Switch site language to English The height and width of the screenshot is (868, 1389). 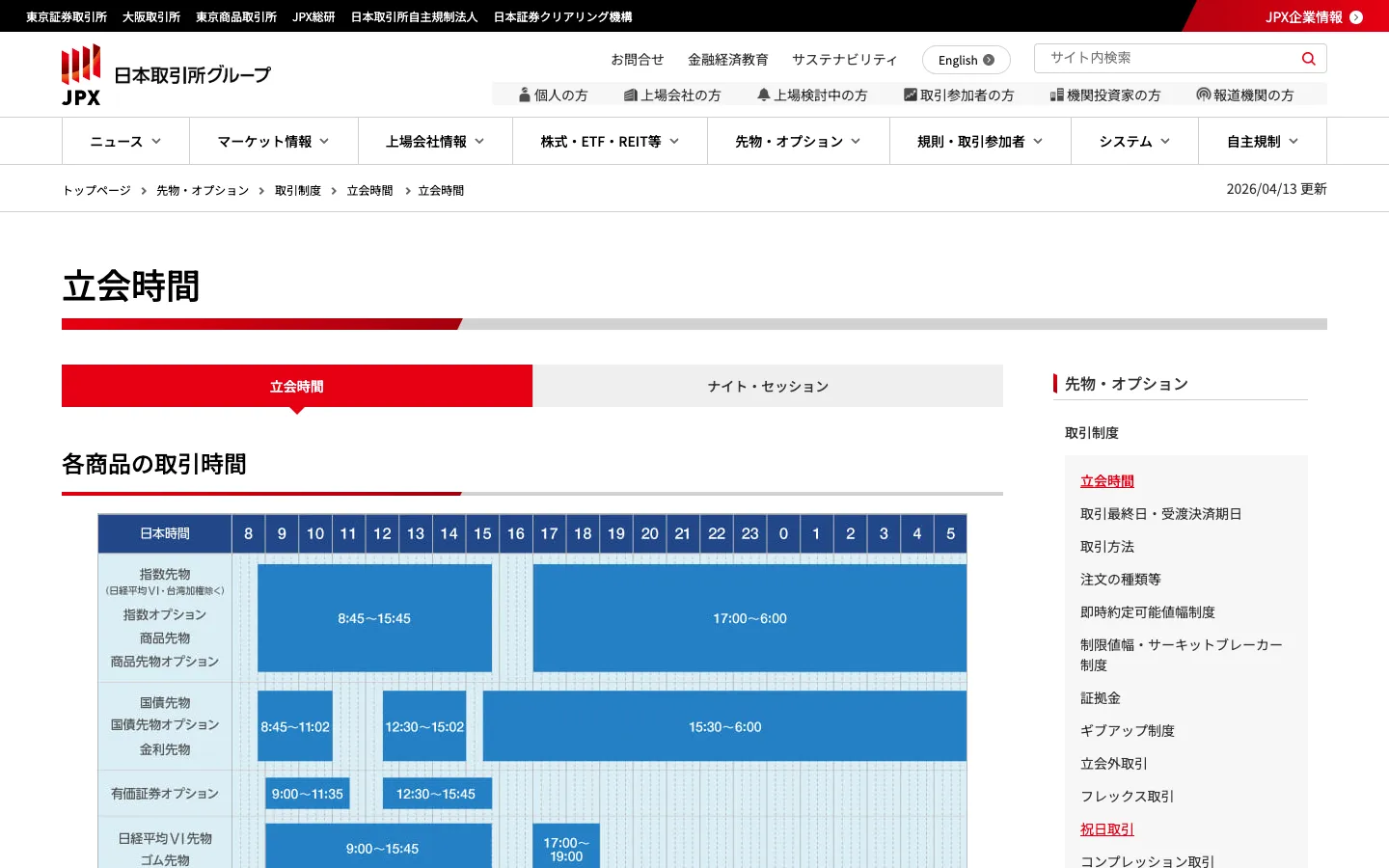(x=967, y=60)
